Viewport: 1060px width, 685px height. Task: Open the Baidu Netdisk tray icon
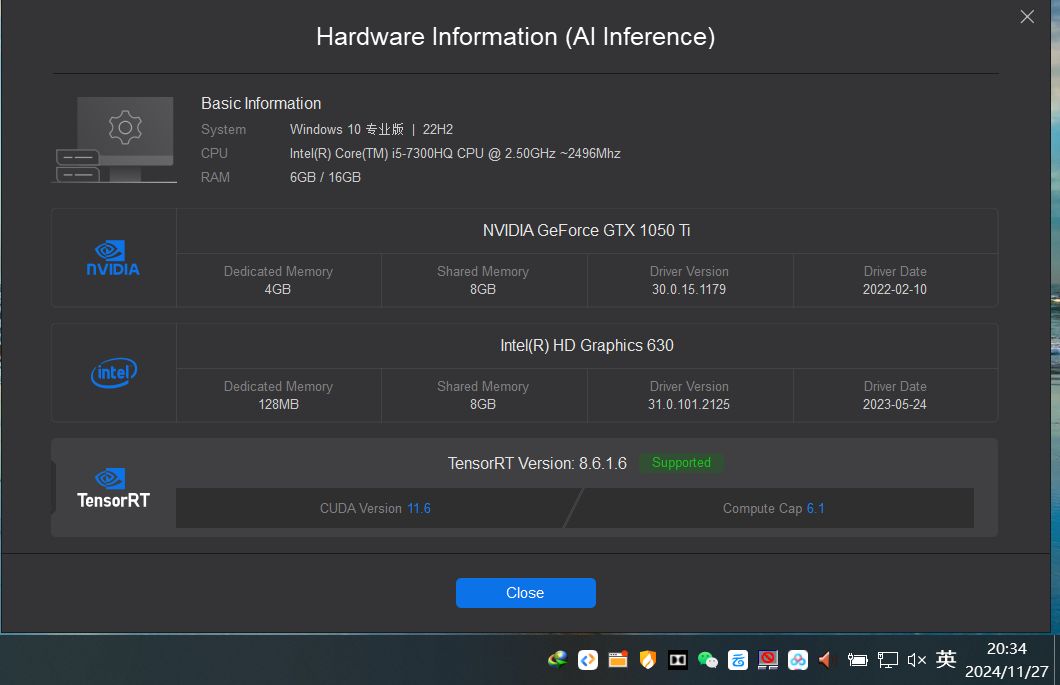pyautogui.click(x=798, y=660)
